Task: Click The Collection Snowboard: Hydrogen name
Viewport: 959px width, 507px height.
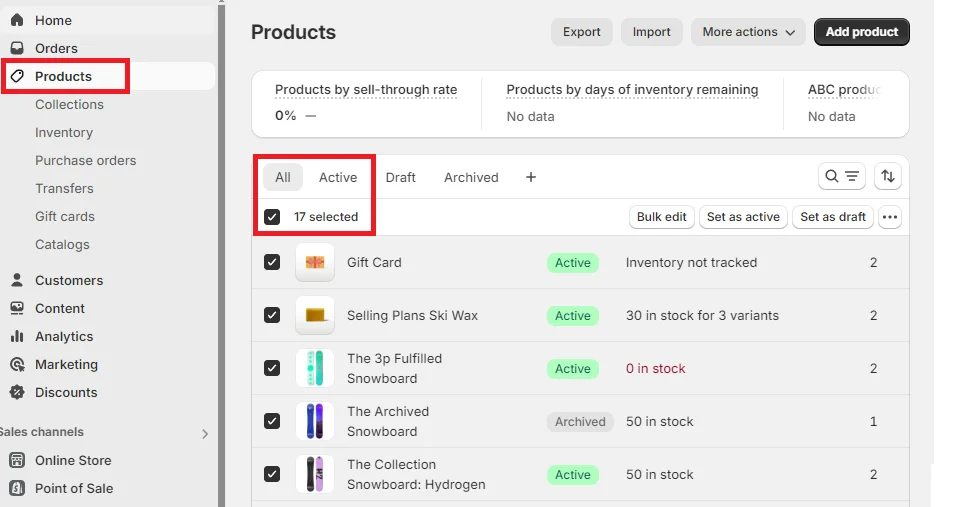Action: point(416,474)
